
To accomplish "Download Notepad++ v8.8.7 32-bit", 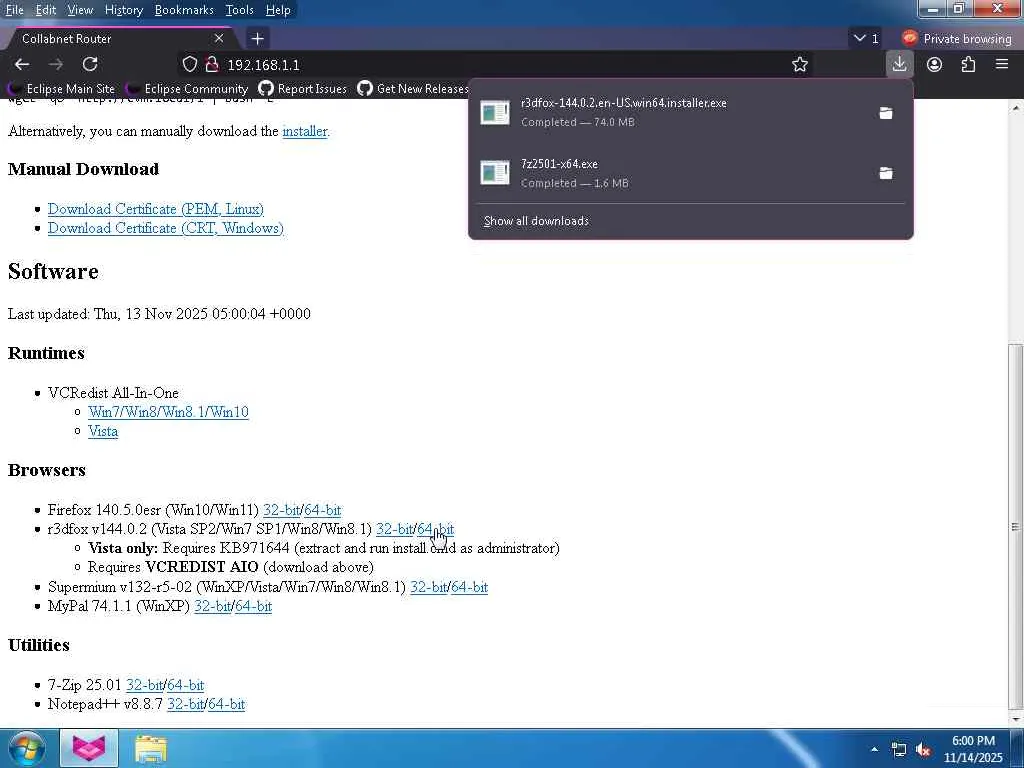I will pos(185,704).
